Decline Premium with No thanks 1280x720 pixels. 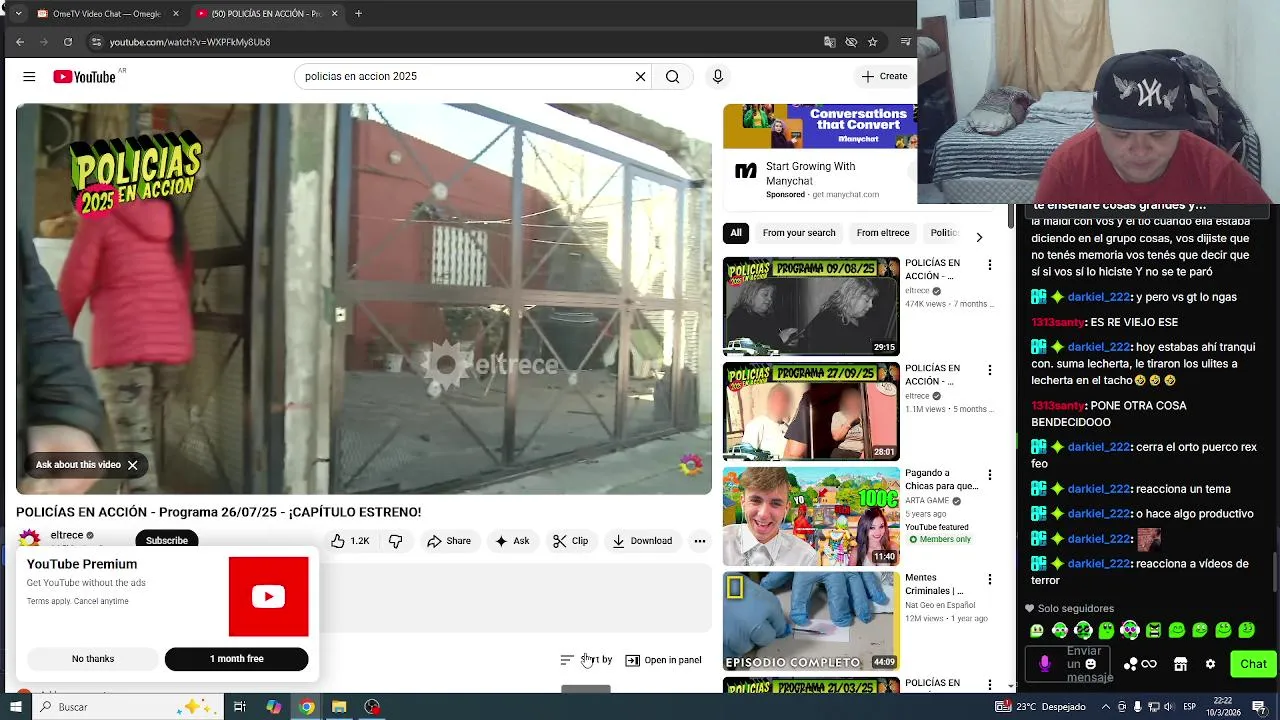click(93, 659)
